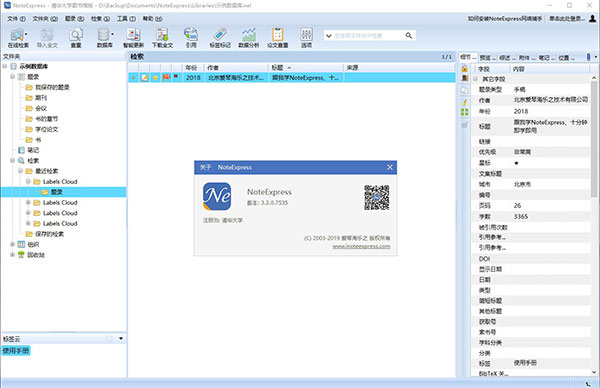Close the 关于 NoteExpress dialog
The width and height of the screenshot is (600, 388).
[390, 167]
